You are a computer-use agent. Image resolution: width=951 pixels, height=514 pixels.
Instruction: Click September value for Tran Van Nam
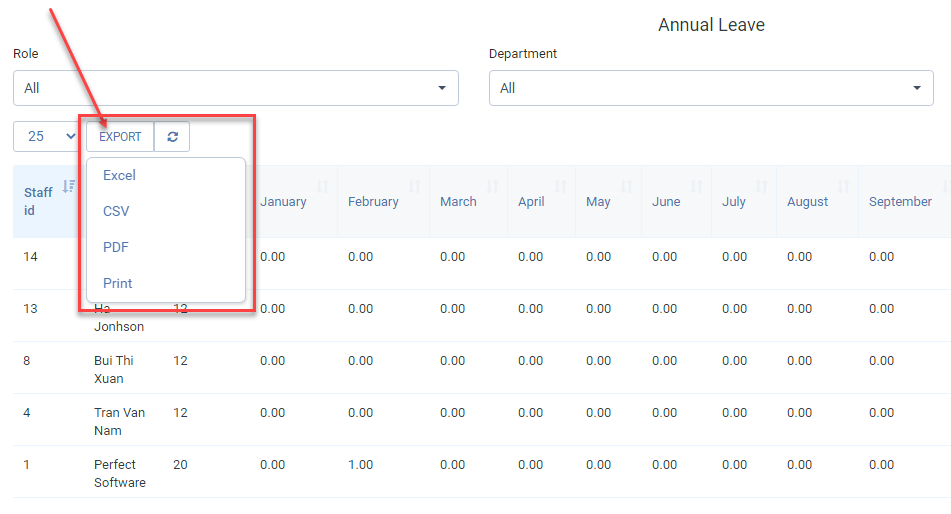click(881, 413)
